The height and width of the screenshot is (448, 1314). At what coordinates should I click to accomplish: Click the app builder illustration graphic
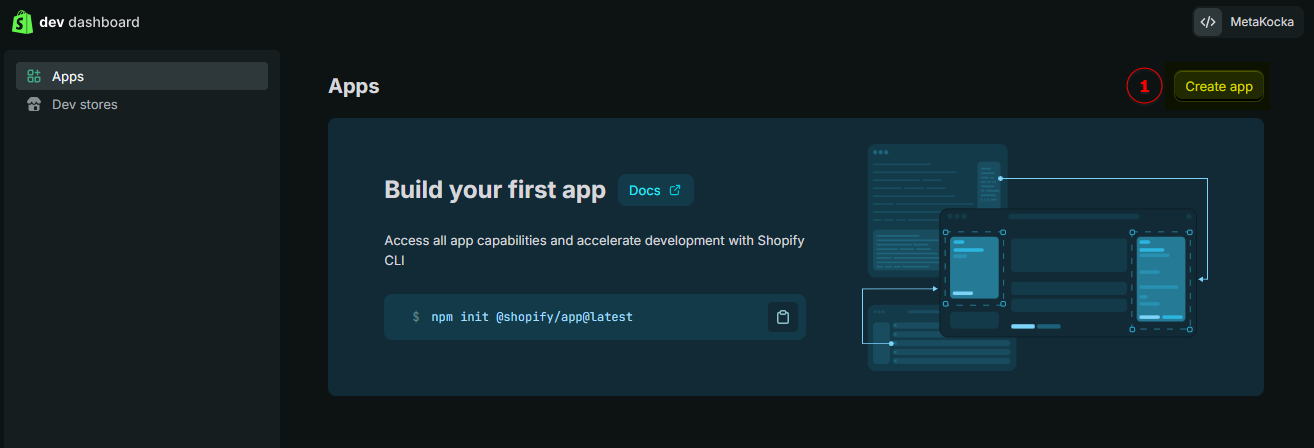1035,257
